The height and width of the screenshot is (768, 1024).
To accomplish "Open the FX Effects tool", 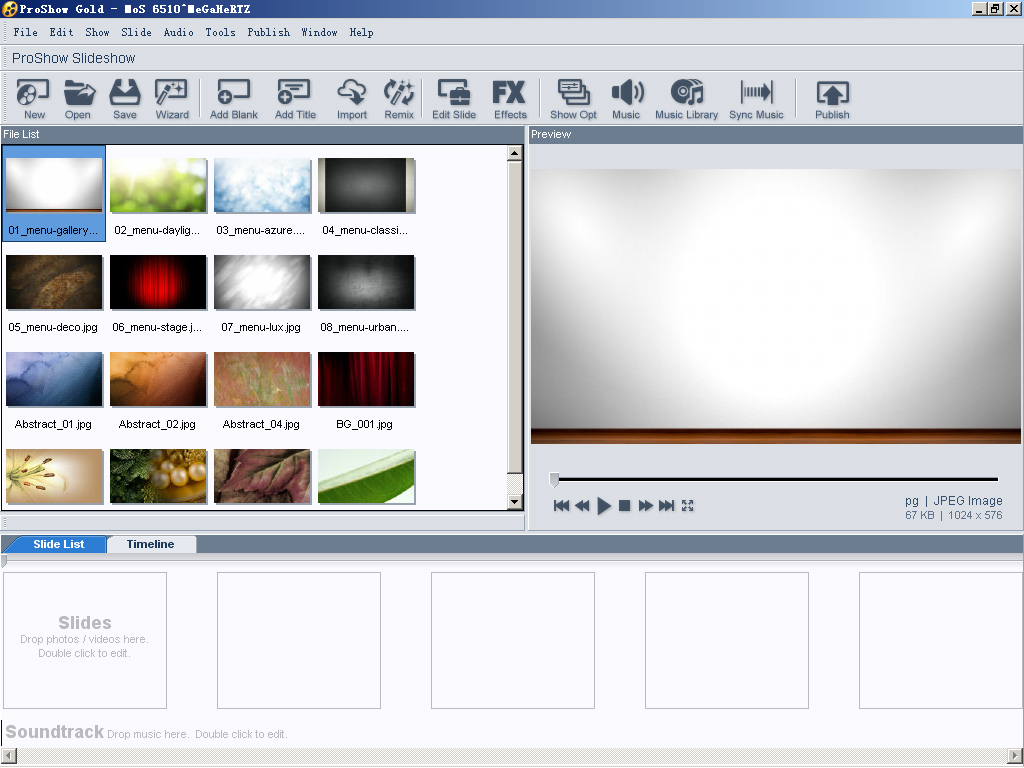I will coord(509,99).
